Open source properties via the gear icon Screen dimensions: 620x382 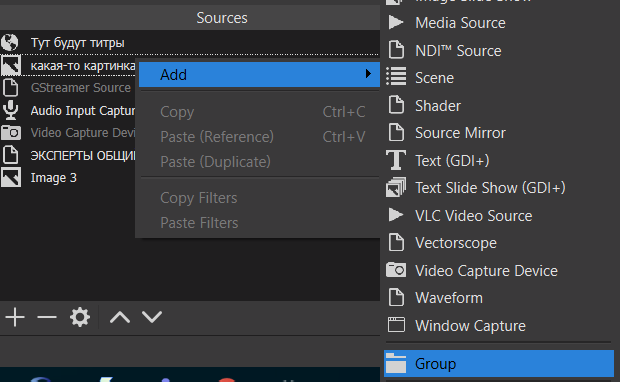[79, 317]
